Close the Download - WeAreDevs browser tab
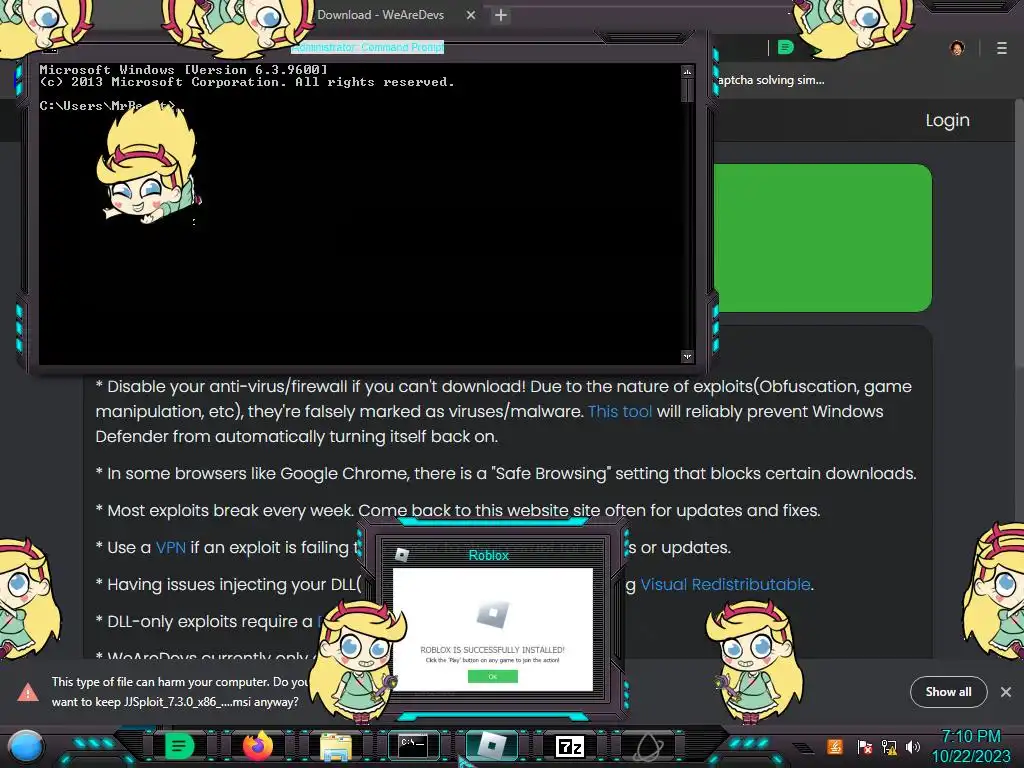The width and height of the screenshot is (1024, 768). [x=471, y=15]
